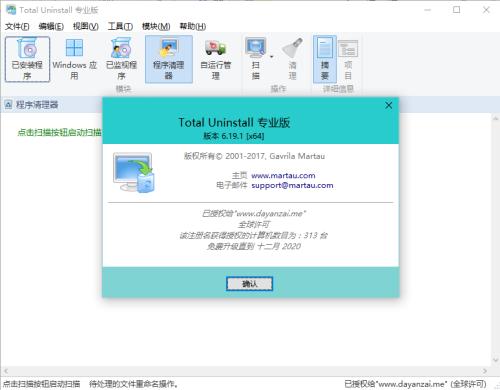Open the 视图(V) menu
The height and width of the screenshot is (390, 500).
(x=86, y=26)
